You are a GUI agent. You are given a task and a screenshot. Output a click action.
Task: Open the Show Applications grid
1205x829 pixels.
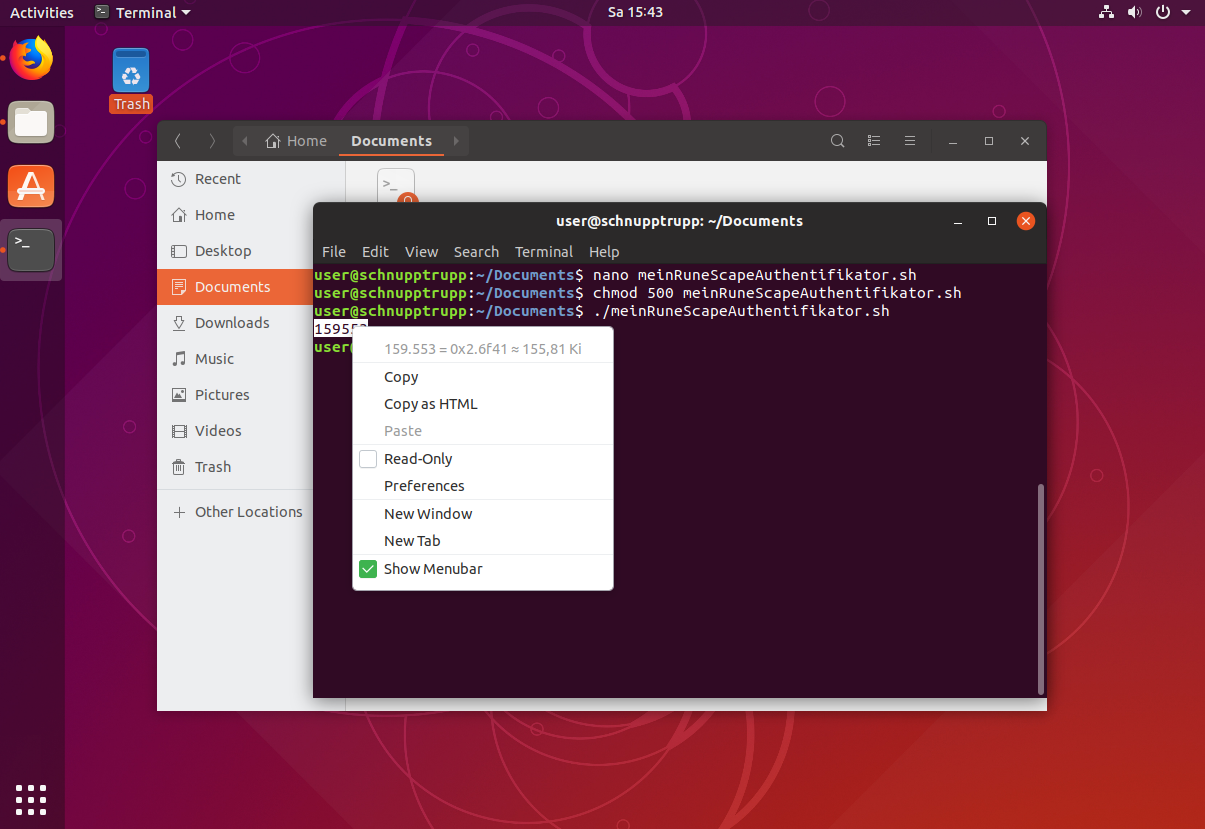coord(31,799)
